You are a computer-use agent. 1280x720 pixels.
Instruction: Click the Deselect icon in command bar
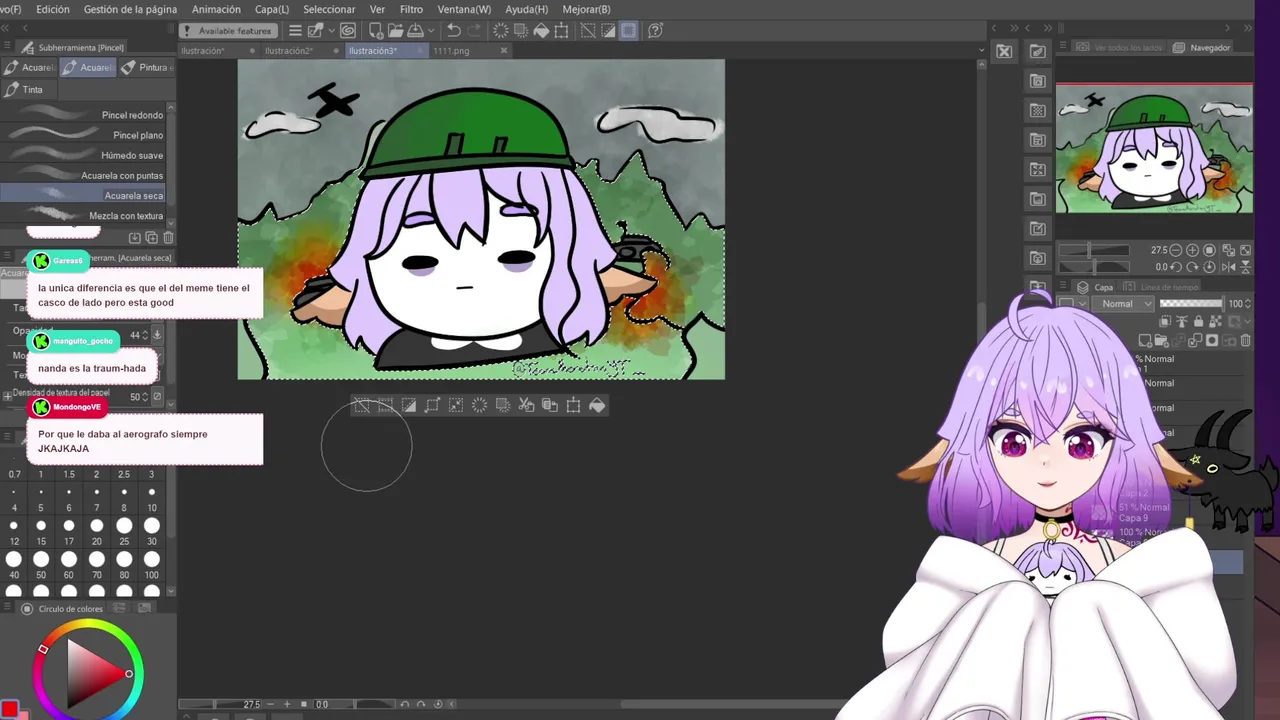pyautogui.click(x=588, y=31)
